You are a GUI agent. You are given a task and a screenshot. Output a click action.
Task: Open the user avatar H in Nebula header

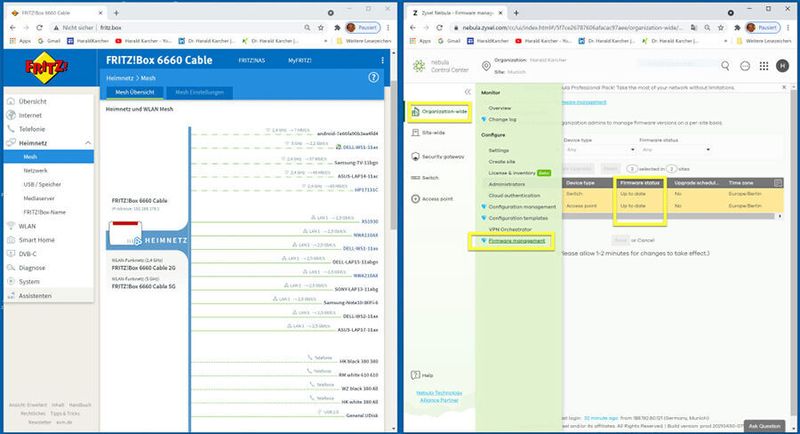pyautogui.click(x=782, y=66)
